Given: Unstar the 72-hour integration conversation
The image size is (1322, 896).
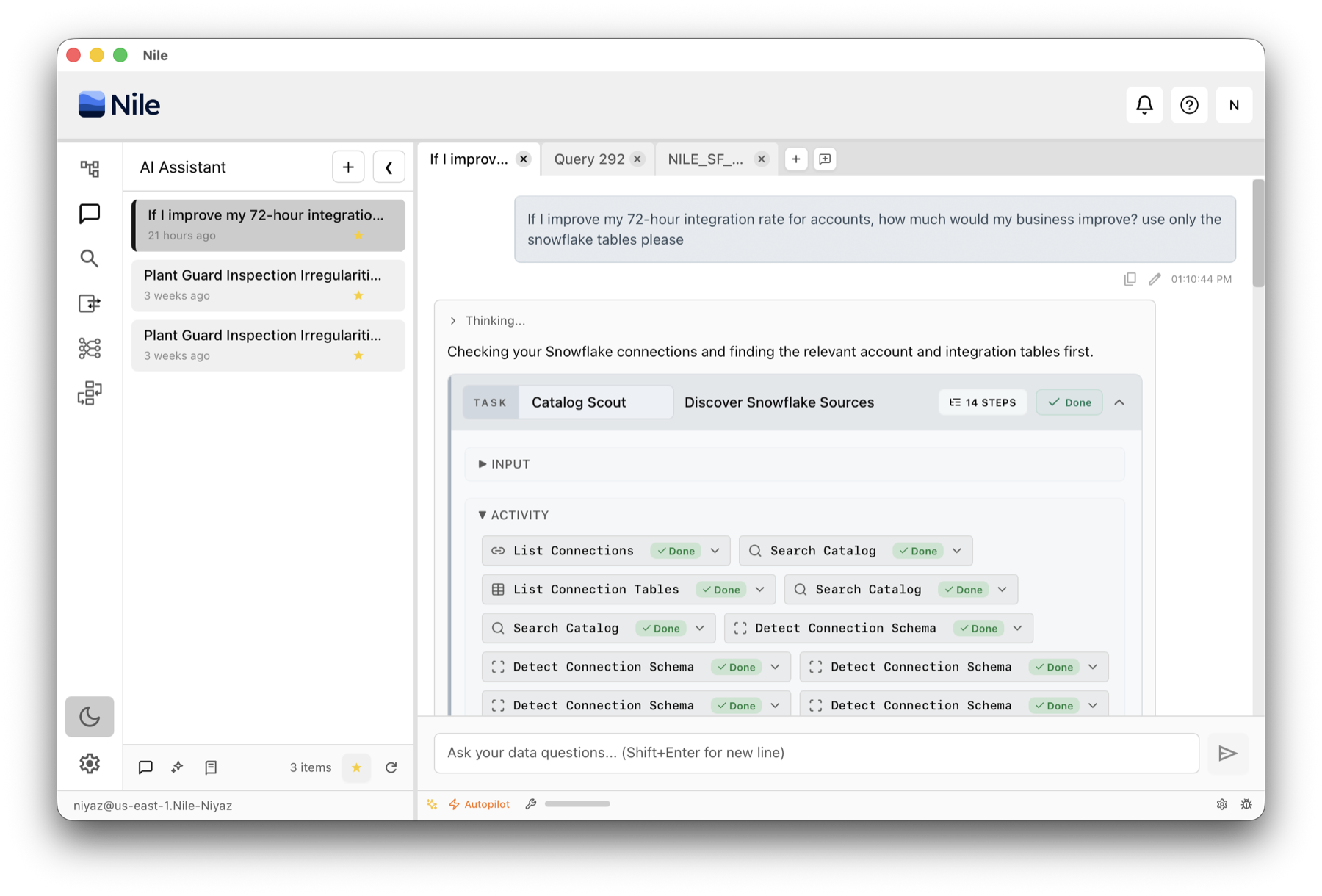Looking at the screenshot, I should 358,235.
